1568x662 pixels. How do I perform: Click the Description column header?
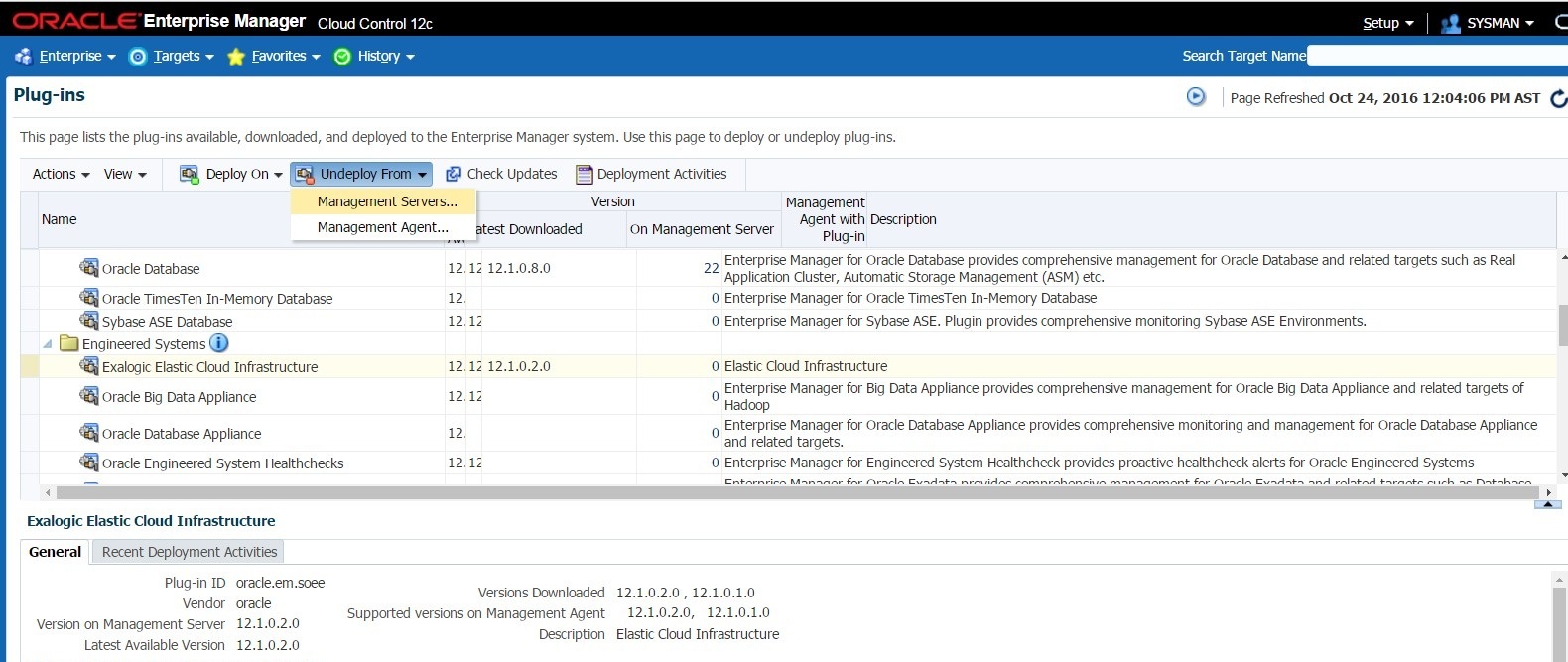[x=903, y=219]
